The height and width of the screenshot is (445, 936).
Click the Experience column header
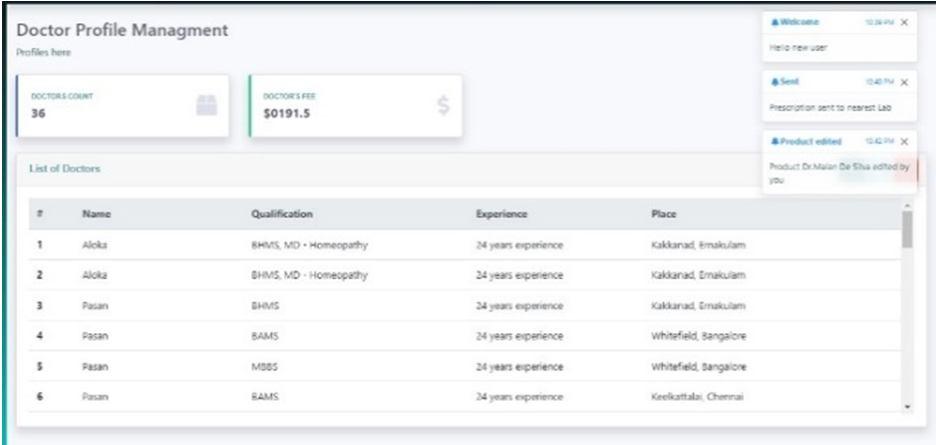502,214
